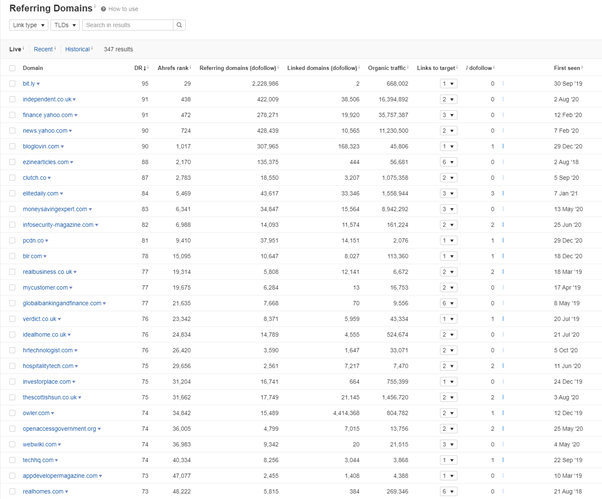
Task: Open the appdevelopermagazine.com domain link
Action: 60,476
